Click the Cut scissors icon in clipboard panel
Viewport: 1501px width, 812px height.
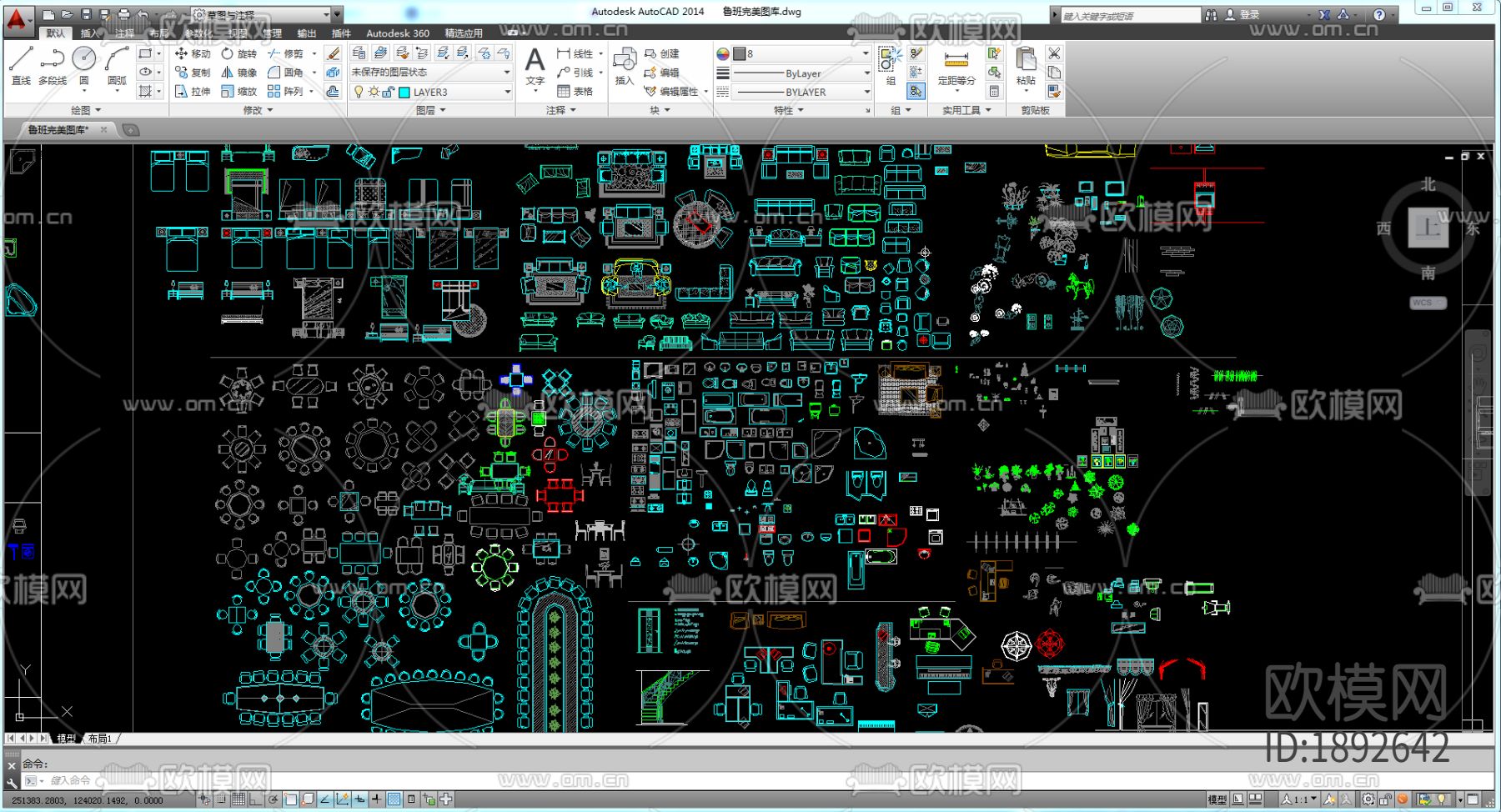point(1054,53)
